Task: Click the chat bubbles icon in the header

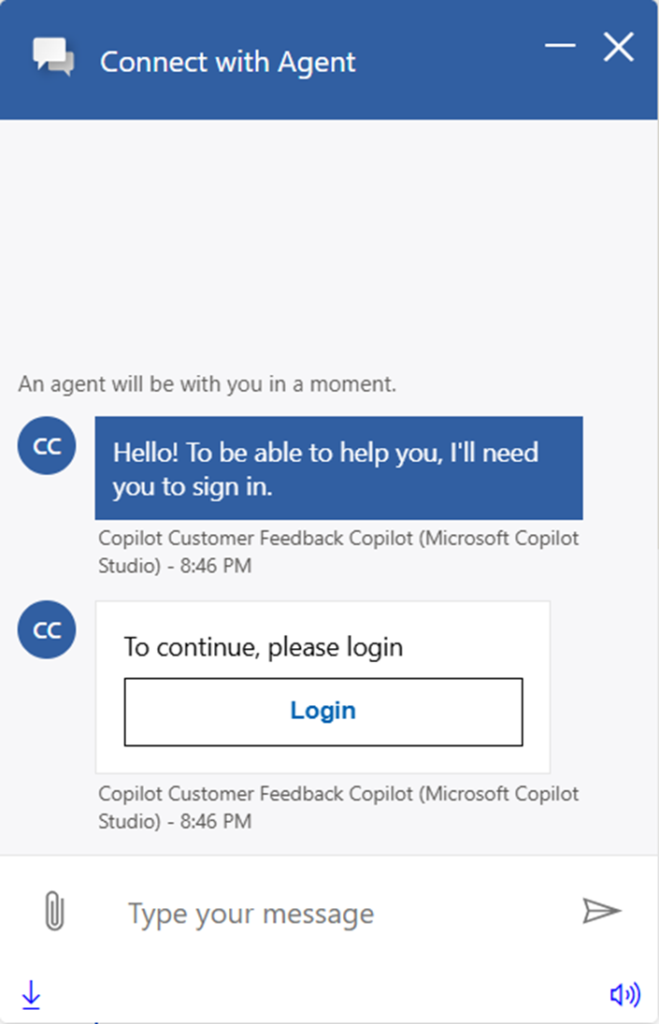Action: (53, 57)
